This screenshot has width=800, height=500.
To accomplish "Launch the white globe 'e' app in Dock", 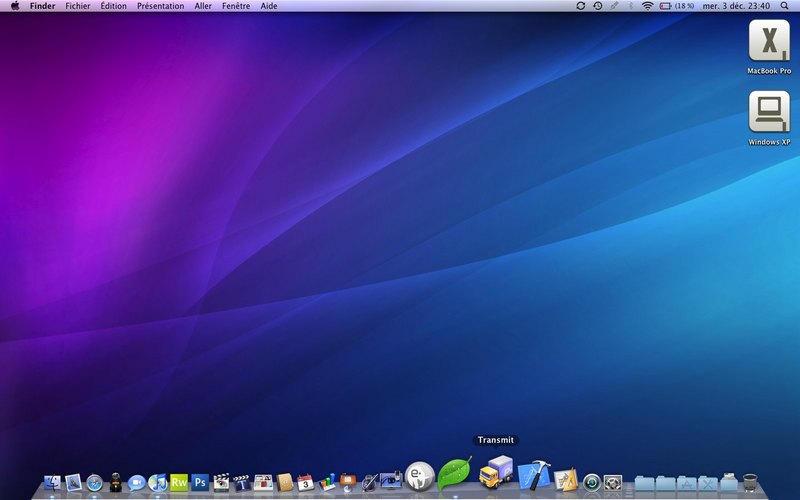I will point(420,477).
